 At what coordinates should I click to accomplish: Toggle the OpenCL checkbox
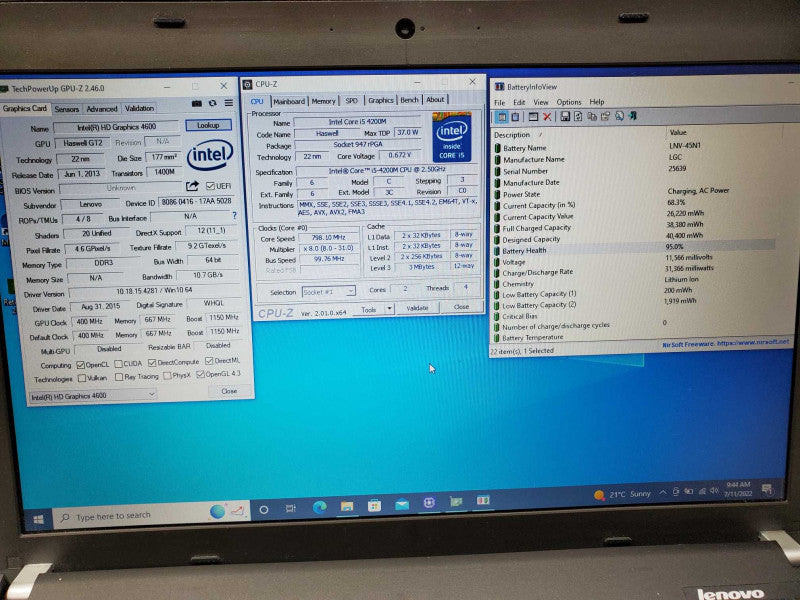tap(80, 365)
